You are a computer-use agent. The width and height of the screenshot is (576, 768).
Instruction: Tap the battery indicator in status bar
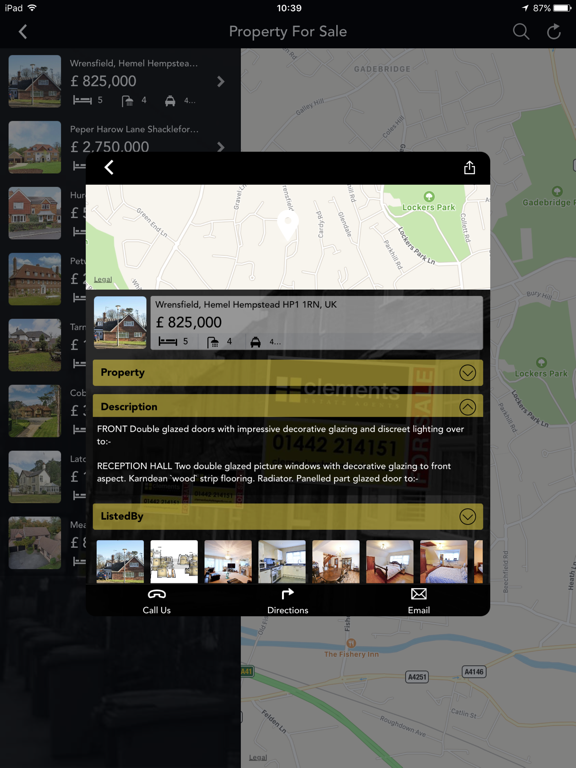pyautogui.click(x=562, y=8)
